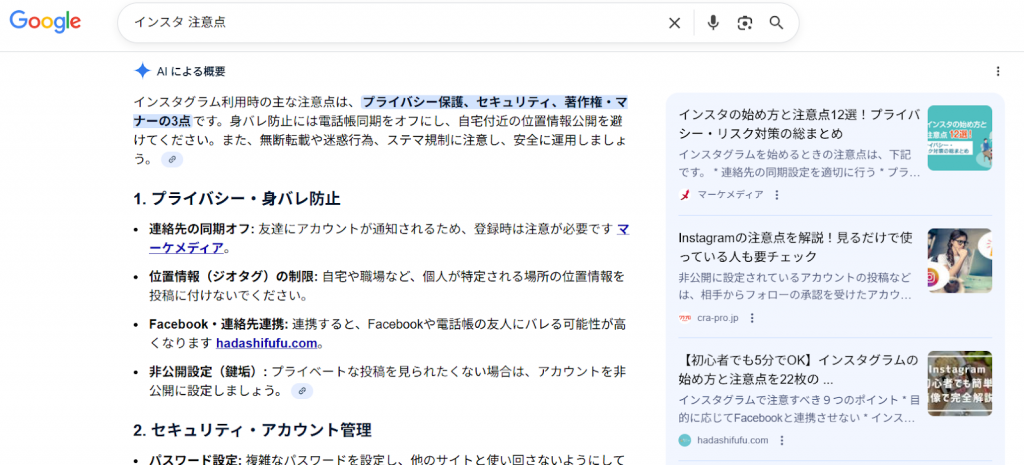This screenshot has width=1024, height=465.
Task: Open the three-dot menu beside cra-pro.jp
Action: point(752,318)
